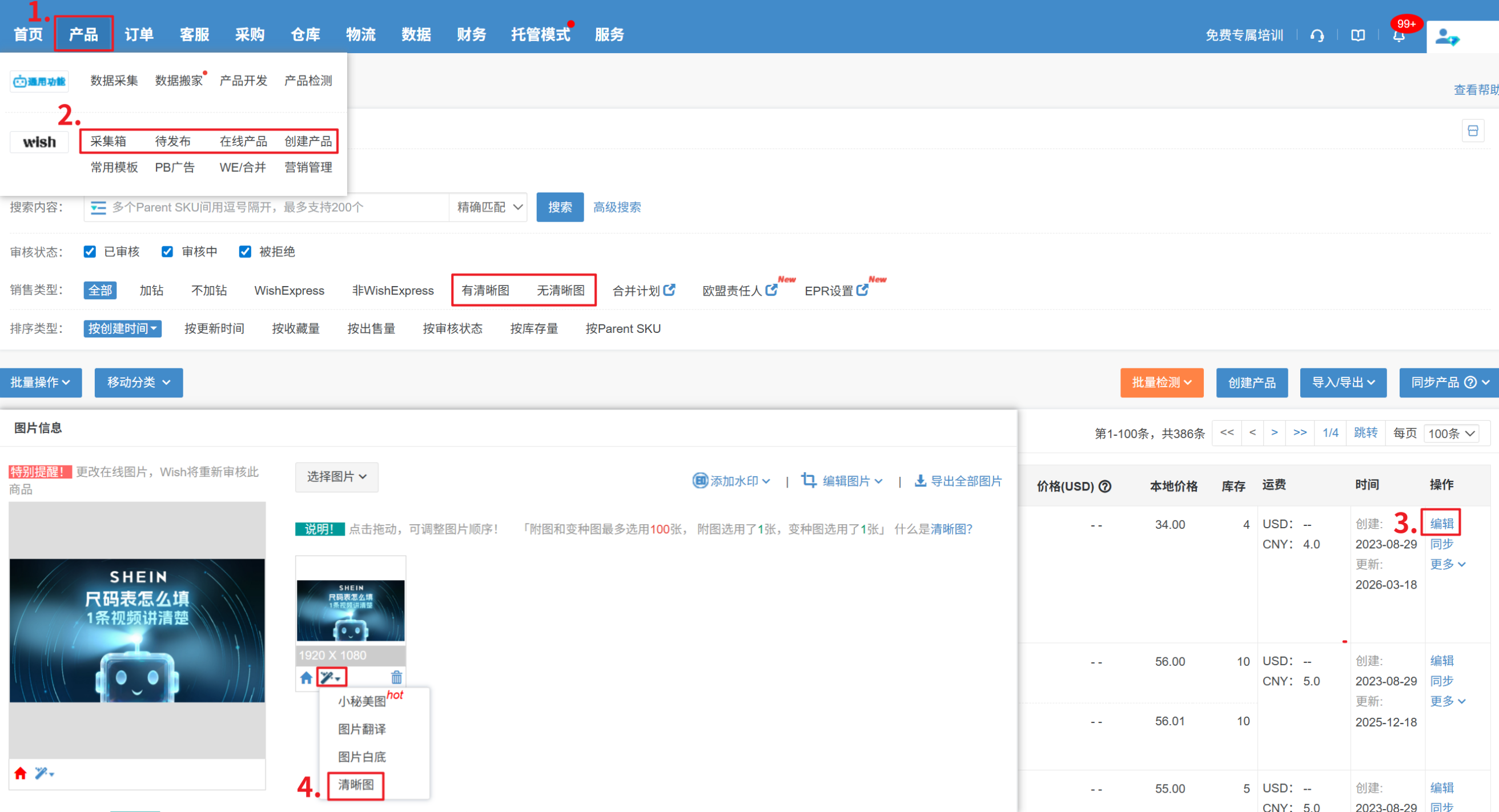Click the blue 搜索 button
Viewport: 1499px width, 812px height.
(559, 207)
